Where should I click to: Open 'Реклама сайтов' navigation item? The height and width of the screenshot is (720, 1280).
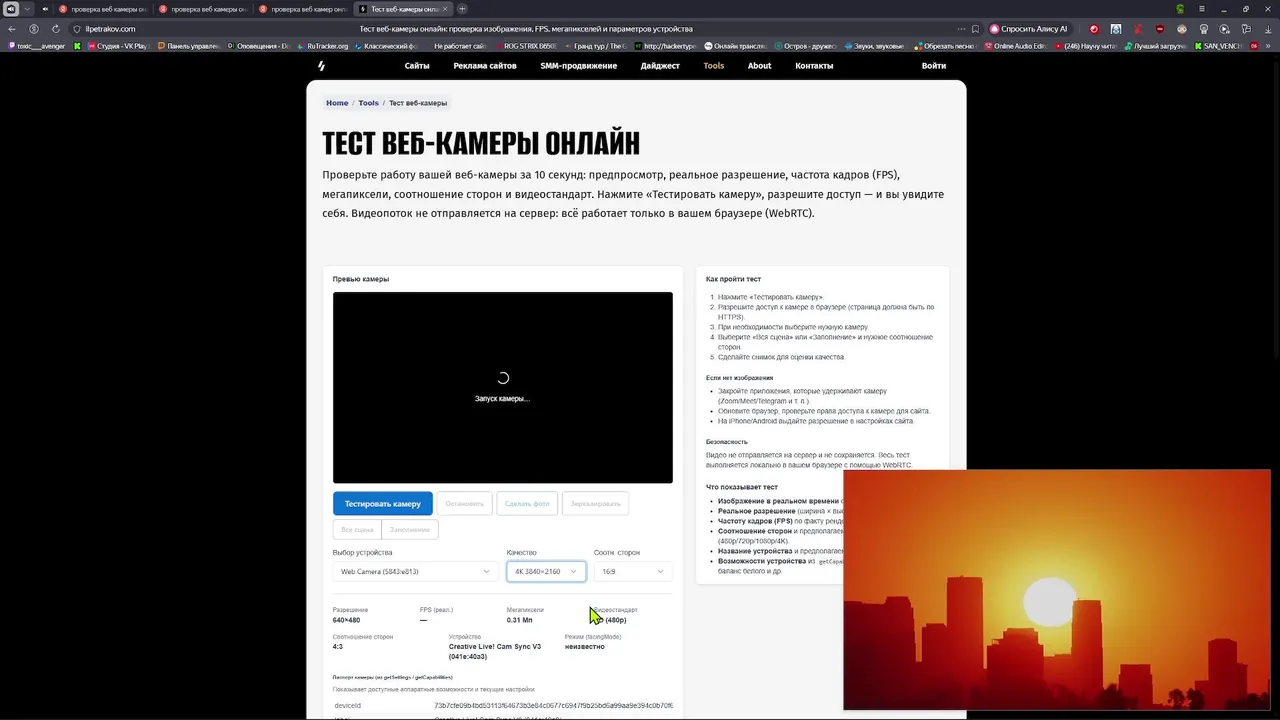[485, 66]
